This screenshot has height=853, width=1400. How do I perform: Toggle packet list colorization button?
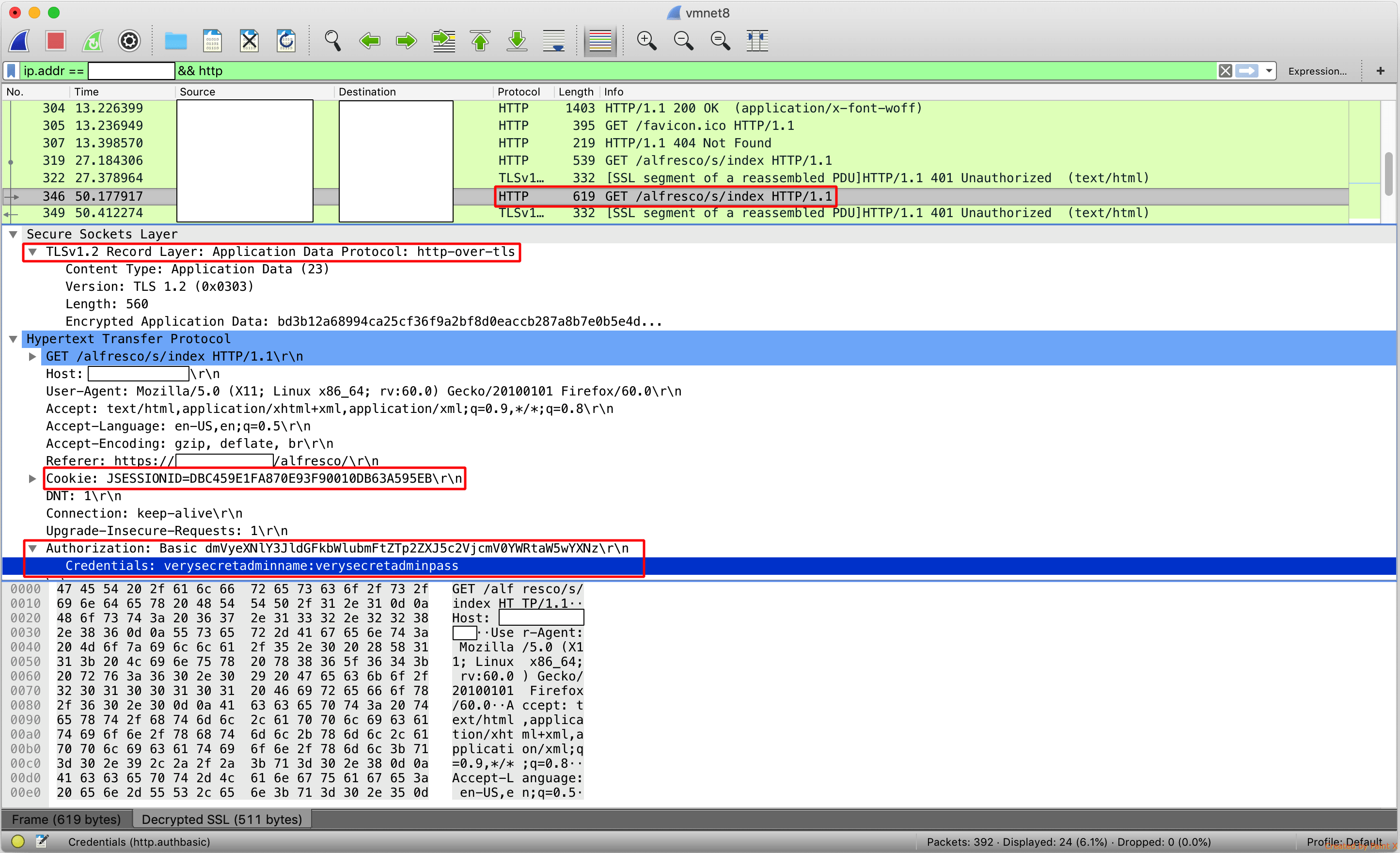coord(600,41)
